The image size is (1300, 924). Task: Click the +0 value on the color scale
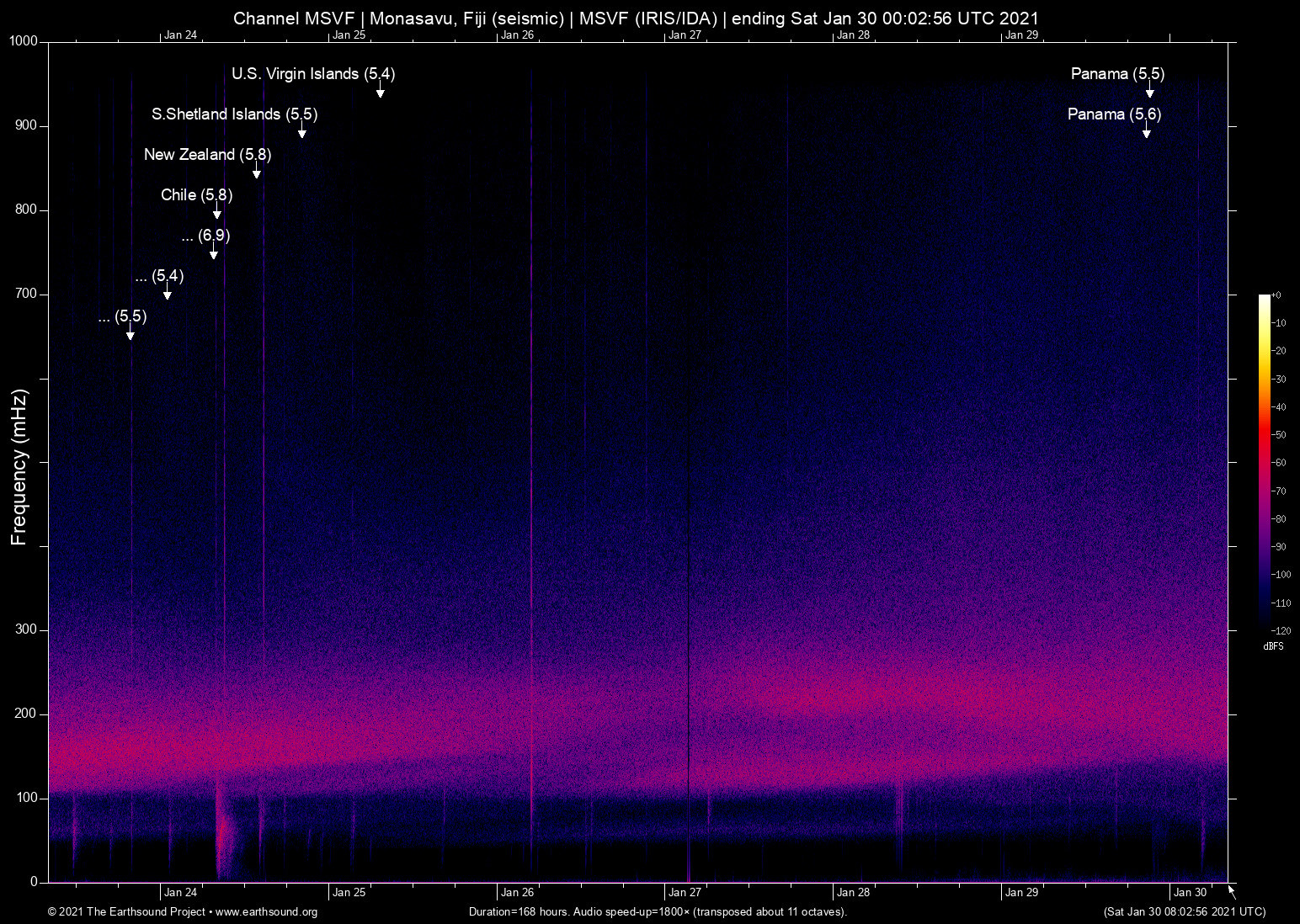1276,295
